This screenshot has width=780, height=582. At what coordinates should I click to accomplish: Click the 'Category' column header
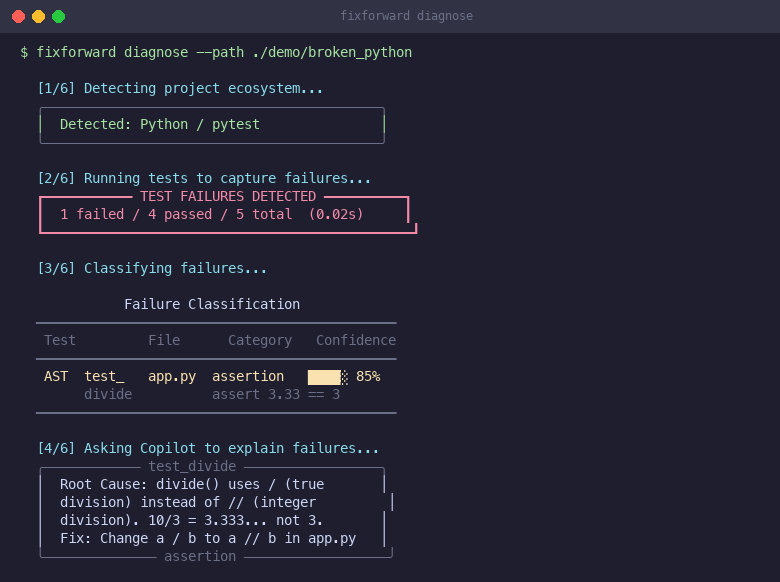(260, 340)
